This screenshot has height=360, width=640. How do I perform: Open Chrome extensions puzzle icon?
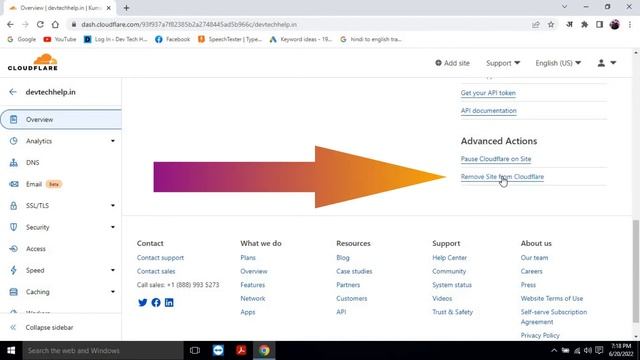click(584, 24)
